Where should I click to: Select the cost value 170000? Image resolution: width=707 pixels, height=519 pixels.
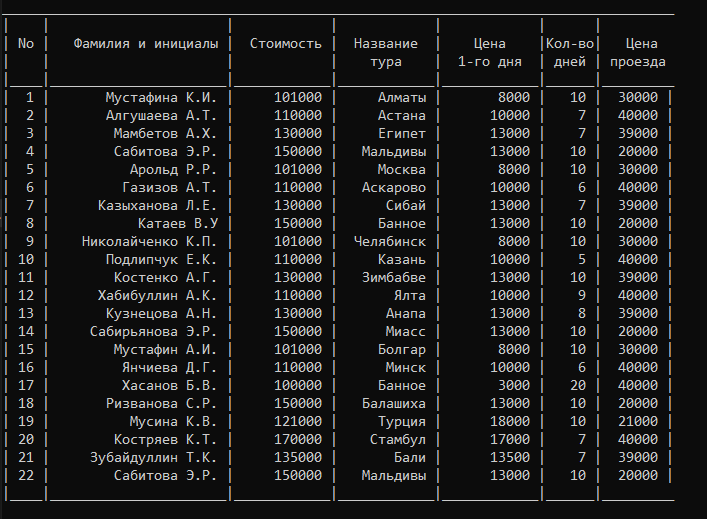(x=298, y=440)
